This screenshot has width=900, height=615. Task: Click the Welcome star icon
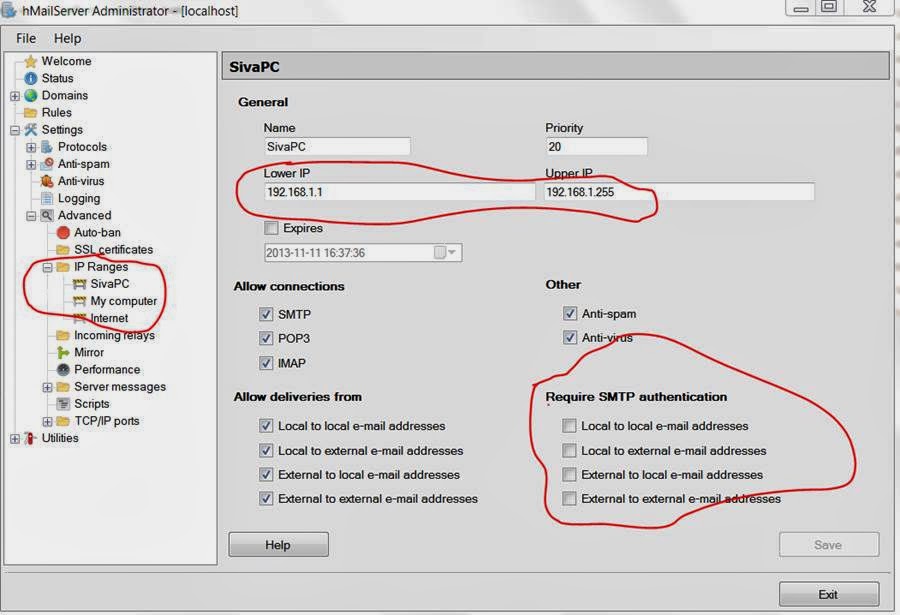(x=30, y=61)
